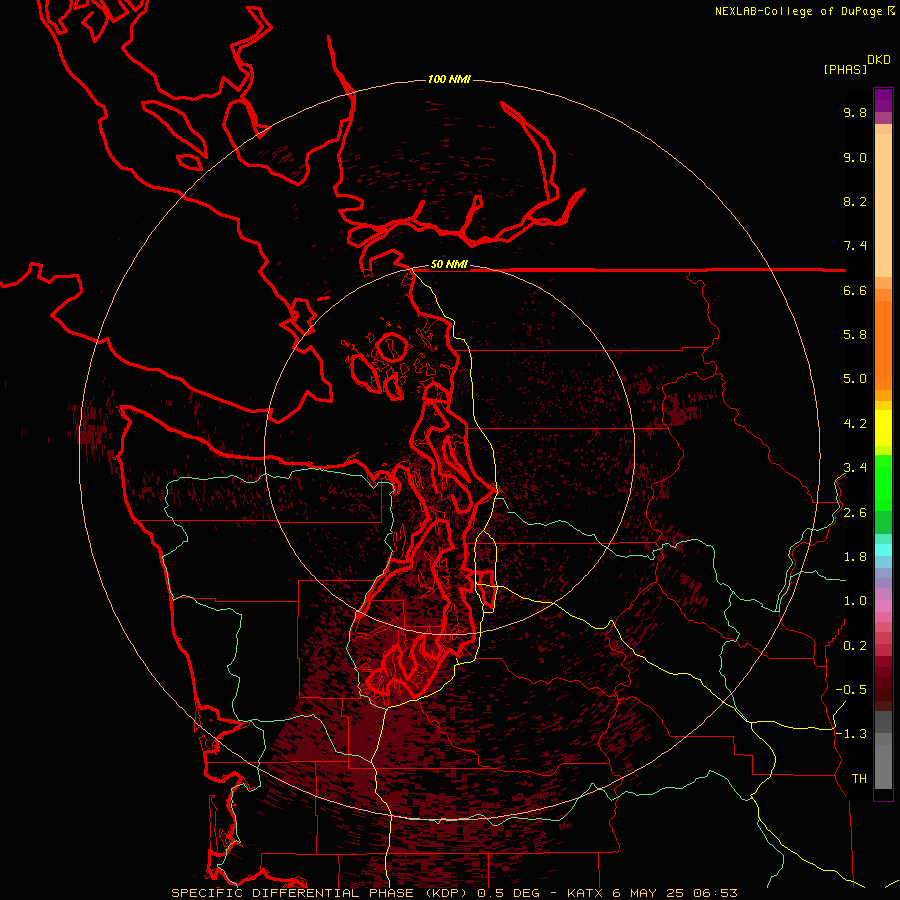Click the orange band of the color bar
Image resolution: width=900 pixels, height=900 pixels.
[x=883, y=345]
